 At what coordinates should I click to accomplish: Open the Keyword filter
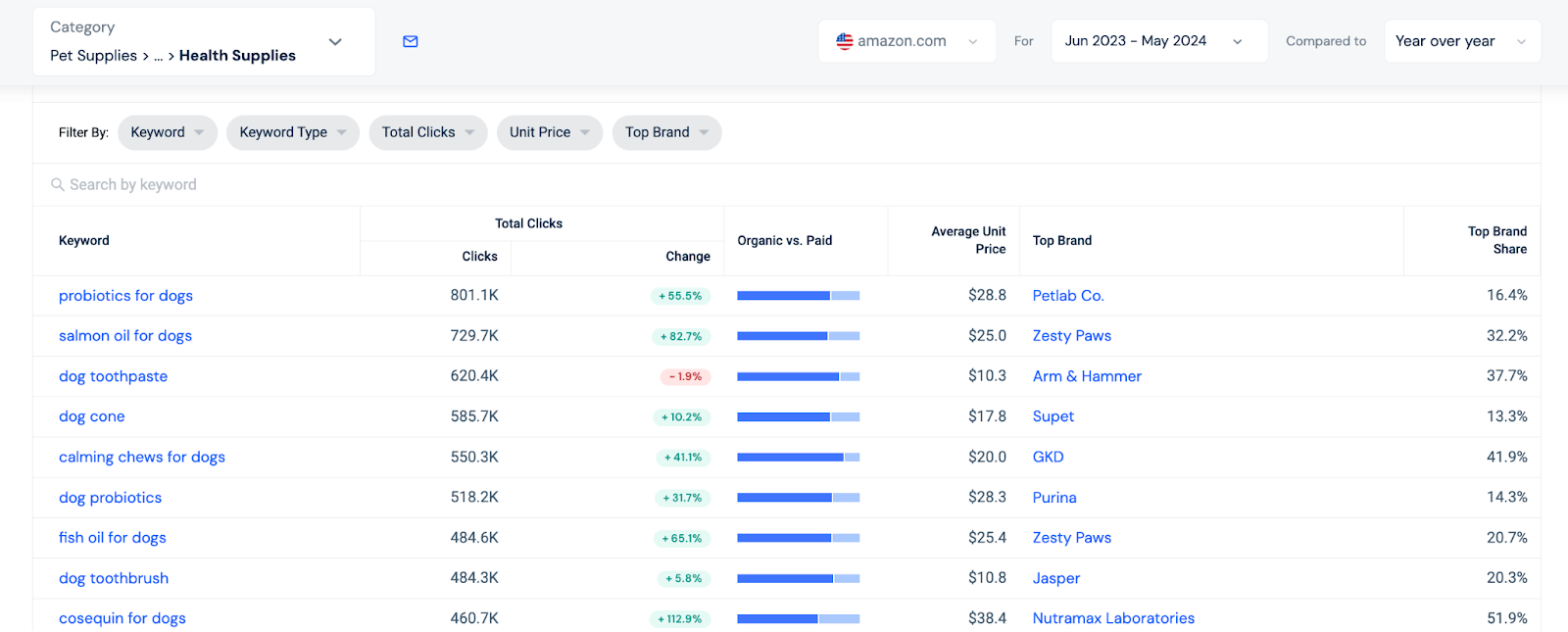tap(167, 132)
